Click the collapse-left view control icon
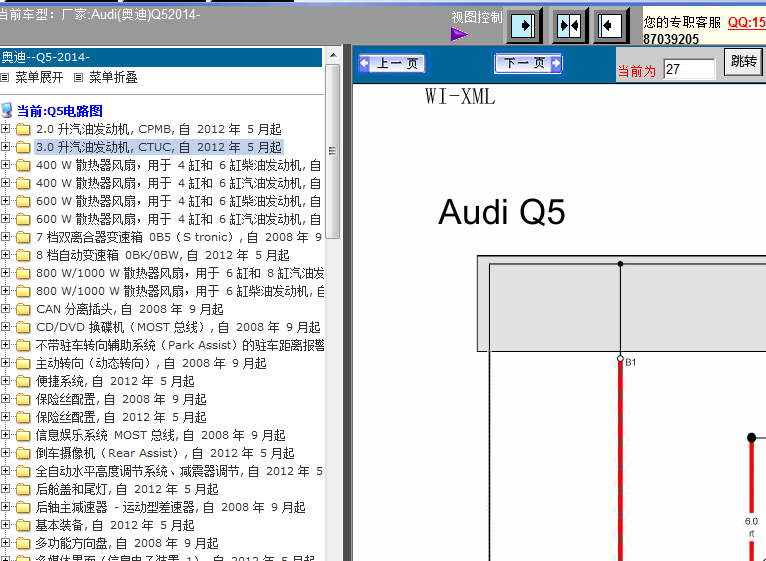Image resolution: width=766 pixels, height=561 pixels. [x=611, y=24]
